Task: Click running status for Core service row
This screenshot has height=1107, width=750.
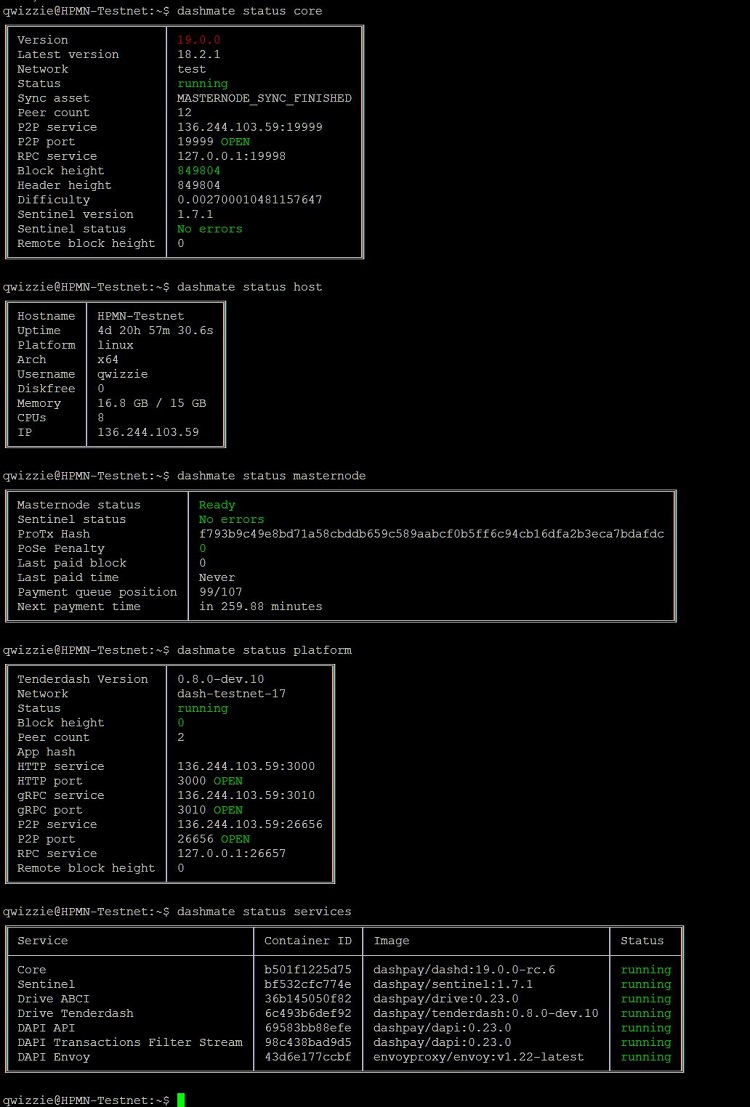Action: pyautogui.click(x=645, y=969)
